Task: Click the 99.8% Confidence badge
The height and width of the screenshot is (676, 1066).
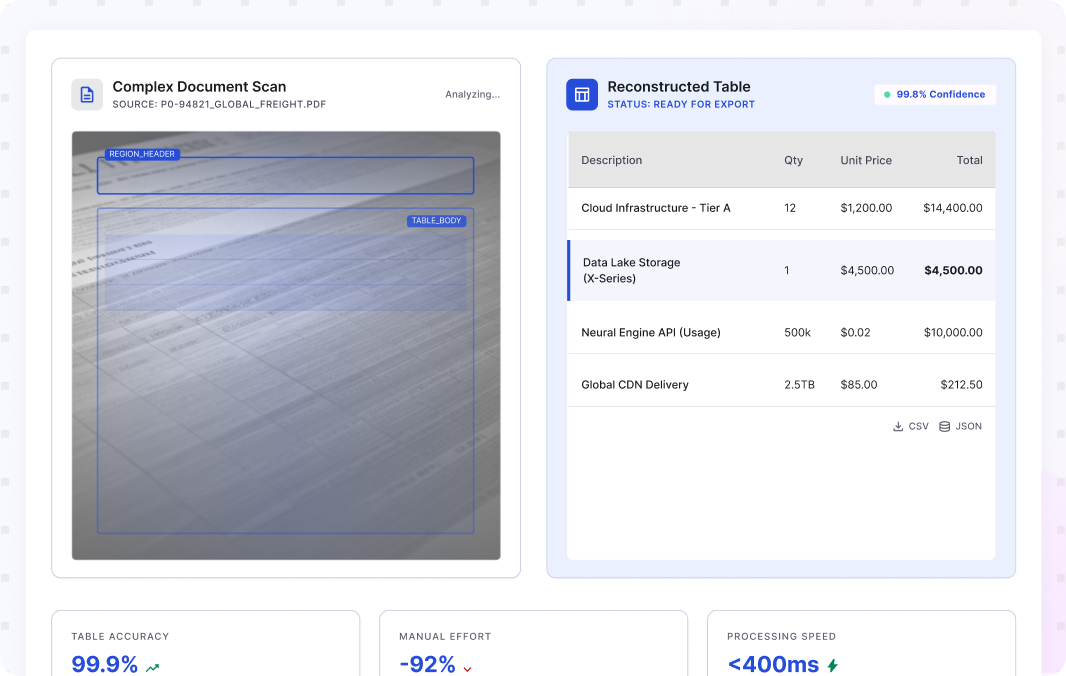Action: coord(935,95)
